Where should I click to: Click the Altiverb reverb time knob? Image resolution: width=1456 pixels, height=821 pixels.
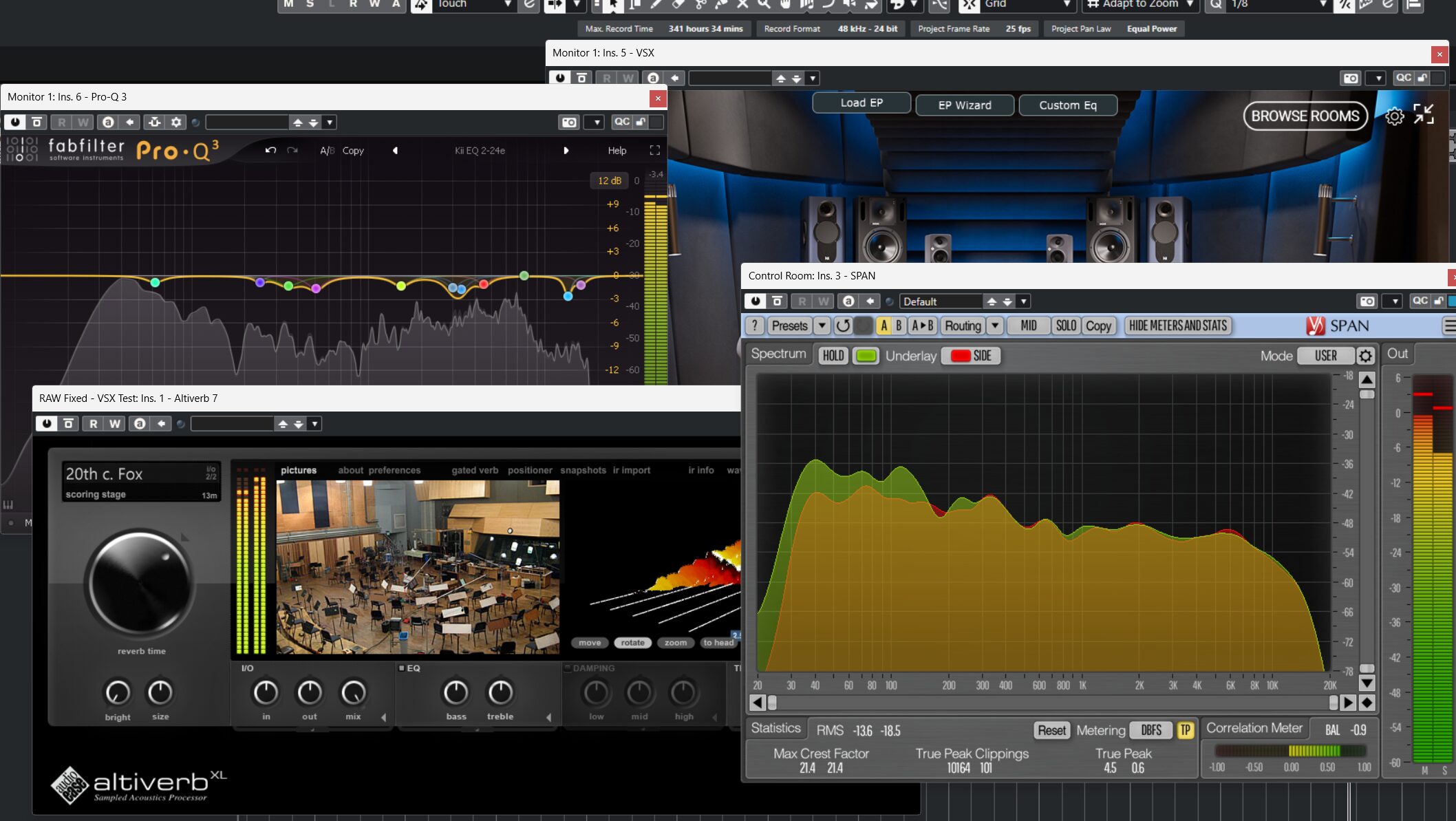tap(140, 584)
